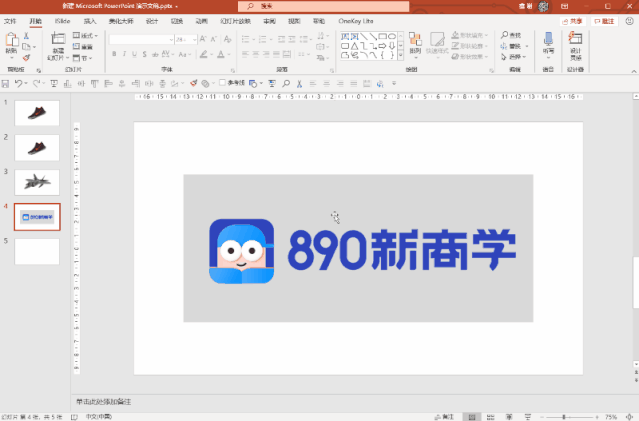Center paragraph text in ribbon
Viewport: 639px width, 421px height.
pyautogui.click(x=256, y=54)
